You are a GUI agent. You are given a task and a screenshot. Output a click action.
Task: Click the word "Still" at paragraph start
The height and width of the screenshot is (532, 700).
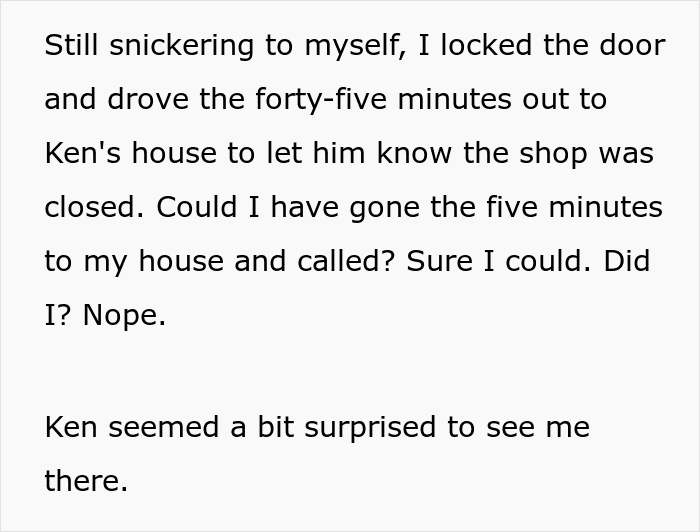[x=71, y=46]
